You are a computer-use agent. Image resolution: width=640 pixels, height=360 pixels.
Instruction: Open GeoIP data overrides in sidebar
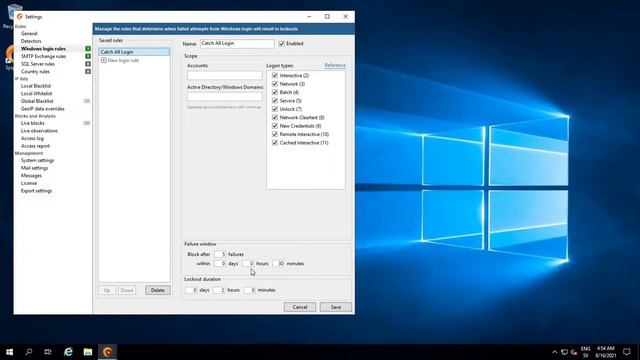coord(42,109)
